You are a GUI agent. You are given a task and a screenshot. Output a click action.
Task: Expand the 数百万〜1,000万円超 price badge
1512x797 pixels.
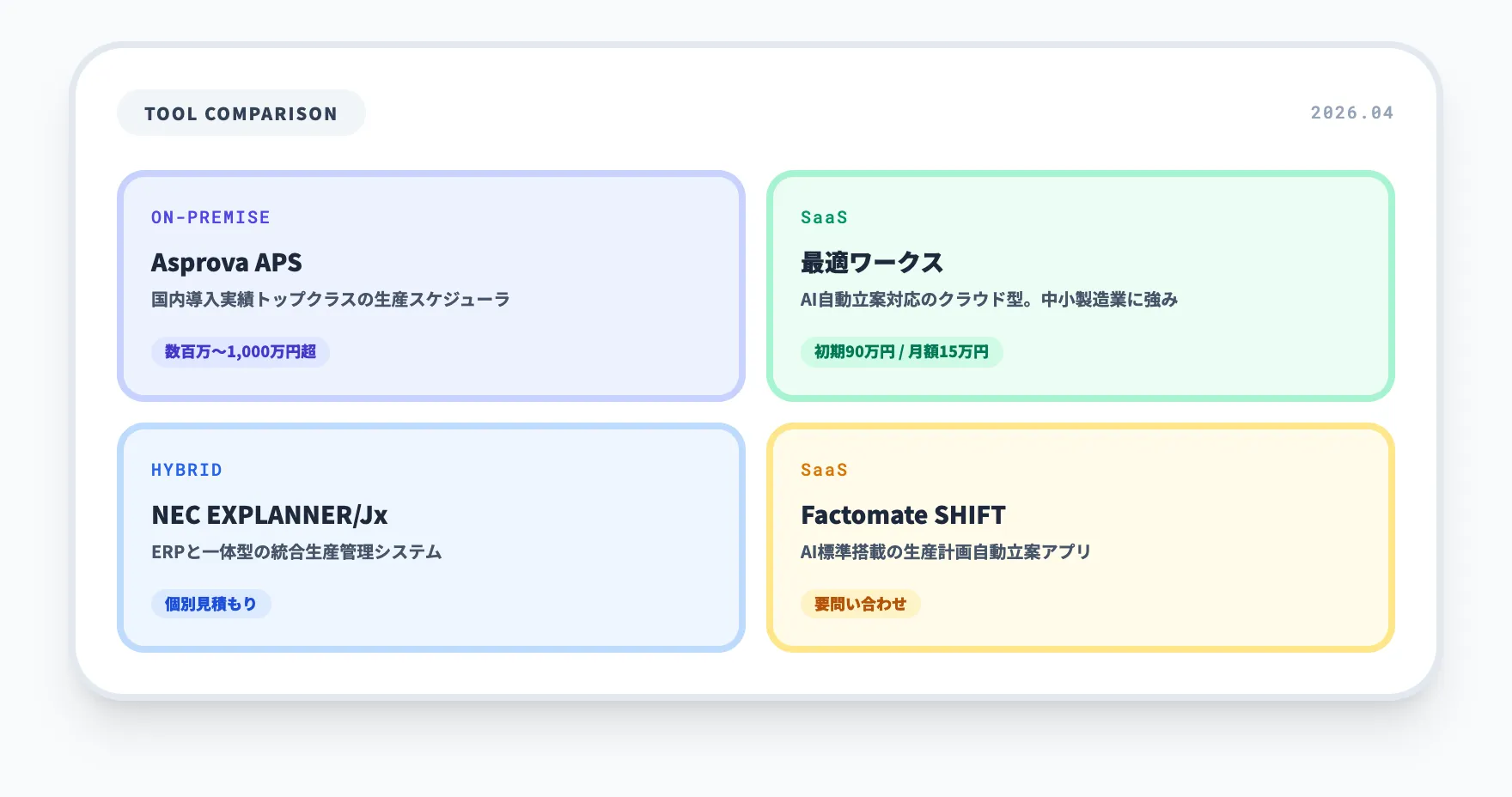241,351
